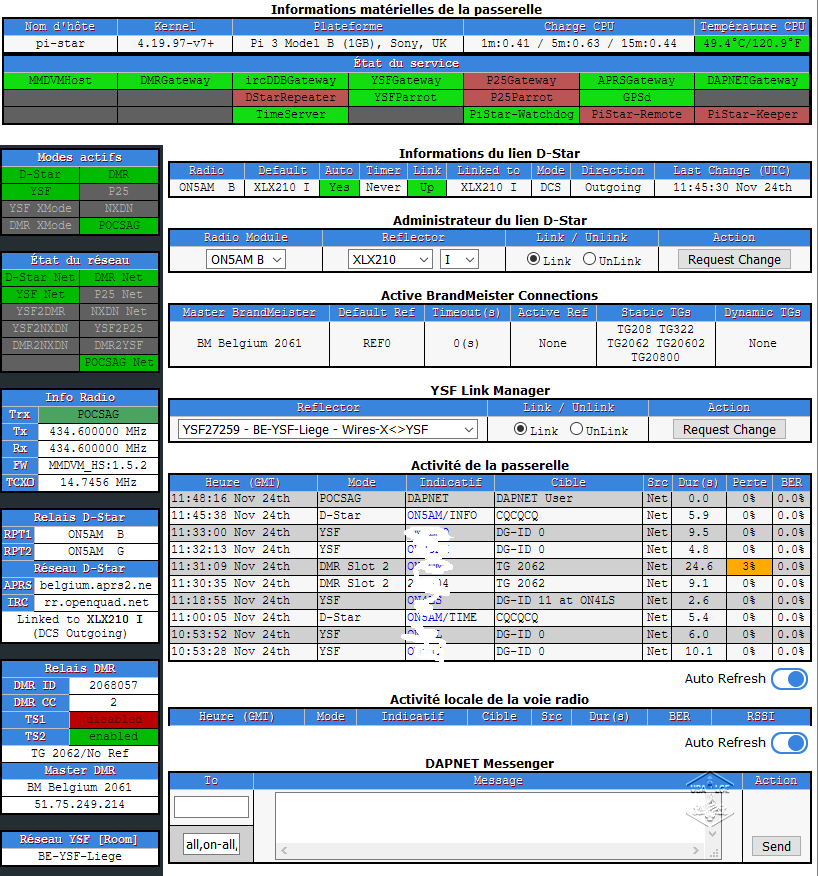Click the kernel version 4.19.97-v7+
818x876 pixels.
[x=175, y=44]
